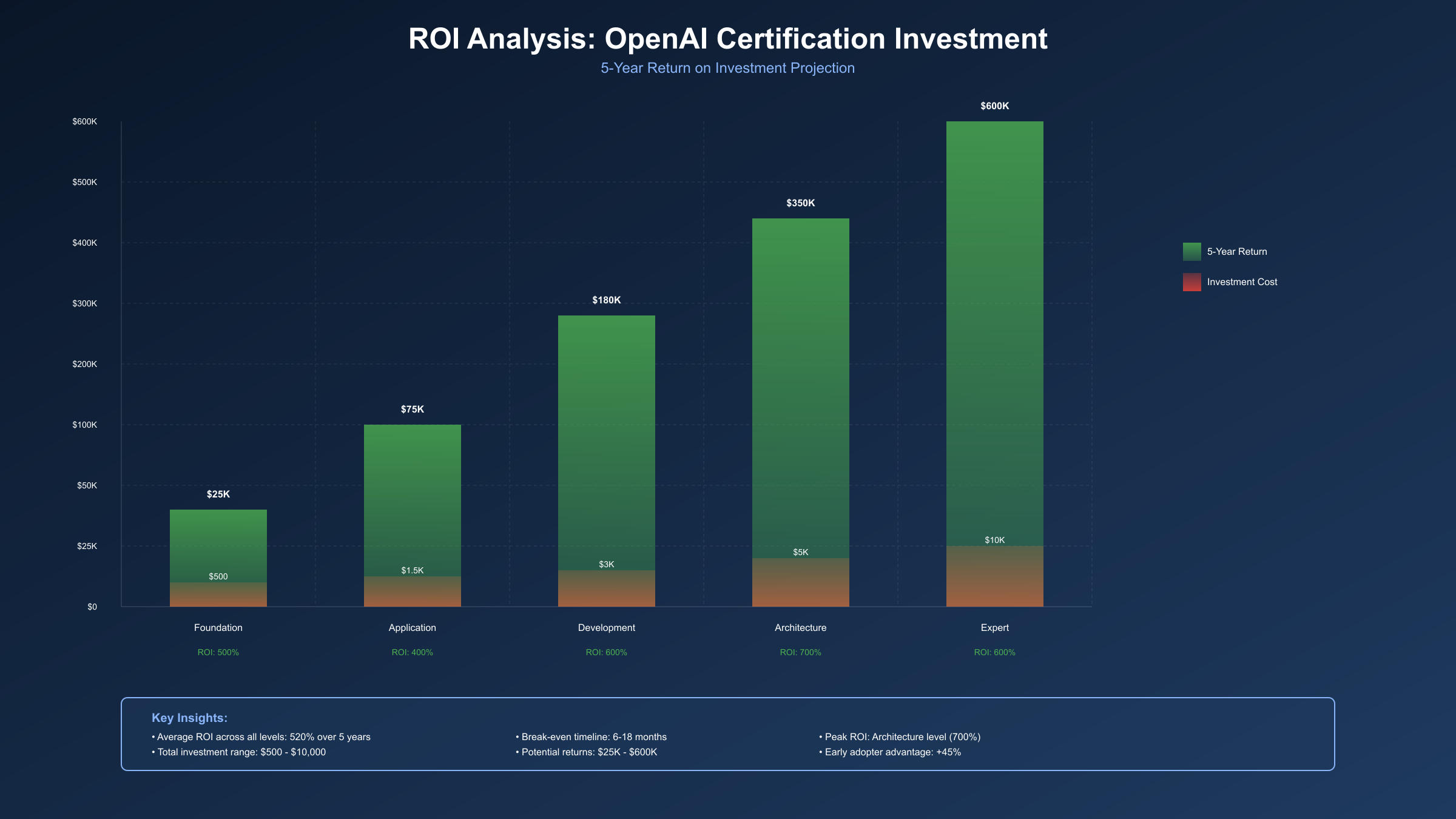The image size is (1456, 819).
Task: Click the $25K y-axis tick label
Action: pos(87,547)
